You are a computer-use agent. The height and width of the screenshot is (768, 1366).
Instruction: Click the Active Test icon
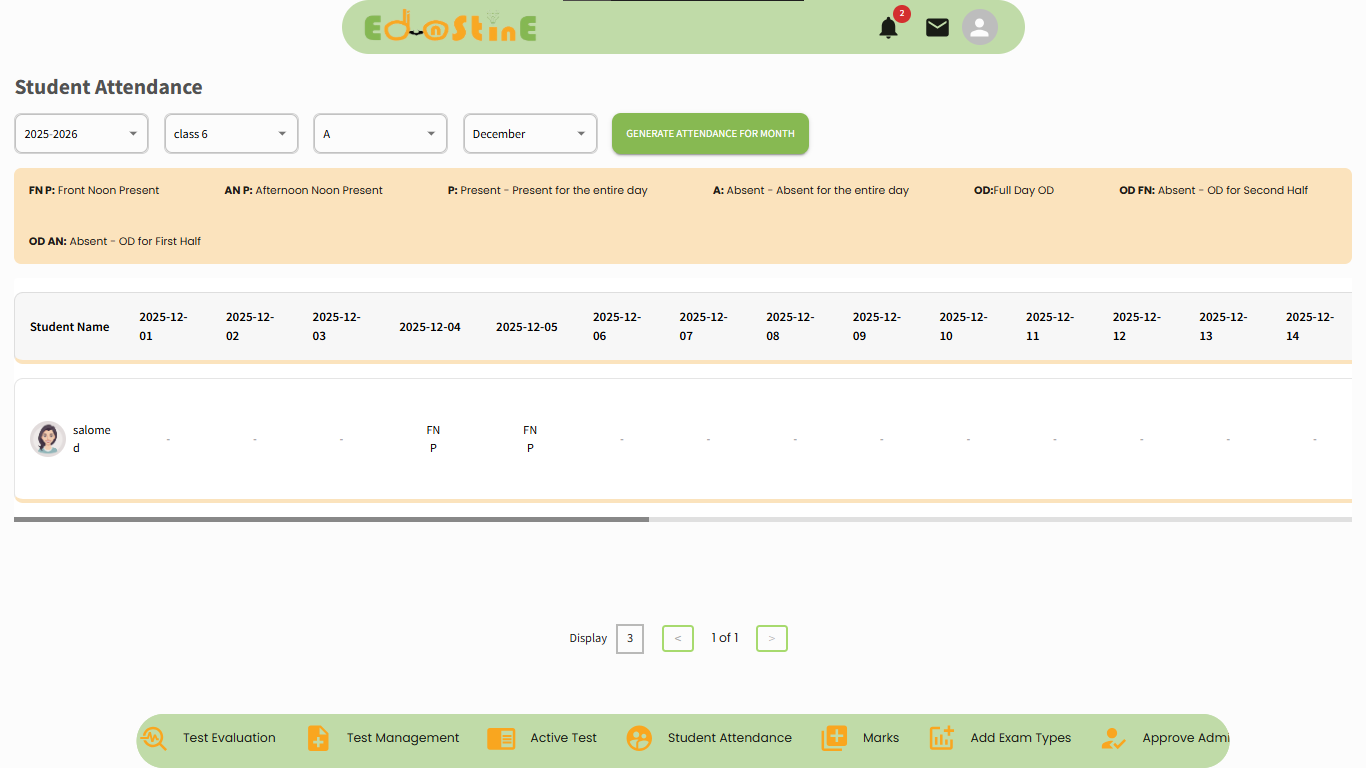pos(501,738)
